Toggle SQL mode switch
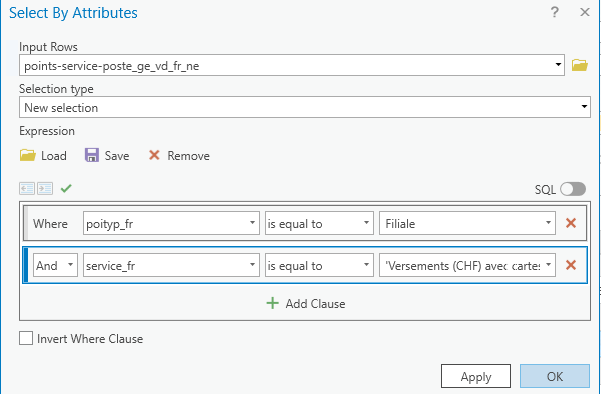Screen dimensions: 601x394 click(x=573, y=189)
